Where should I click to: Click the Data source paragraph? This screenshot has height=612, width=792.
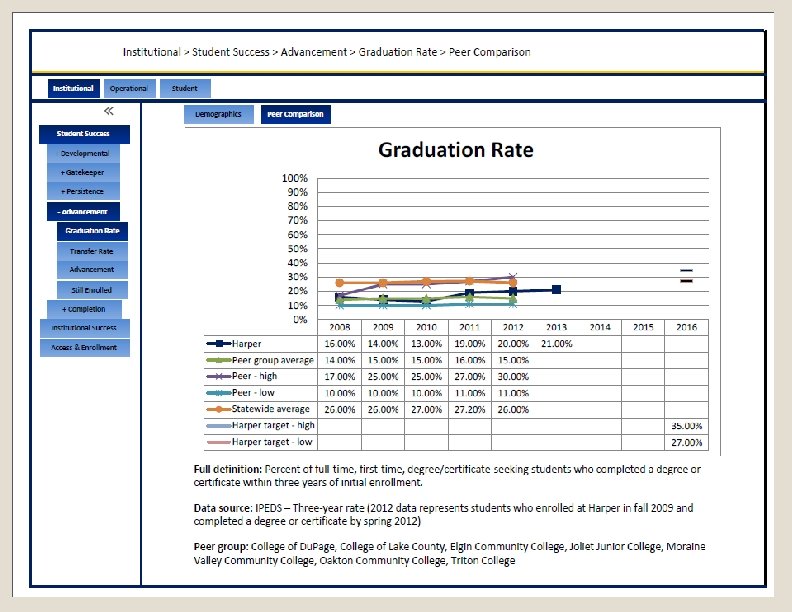click(443, 515)
